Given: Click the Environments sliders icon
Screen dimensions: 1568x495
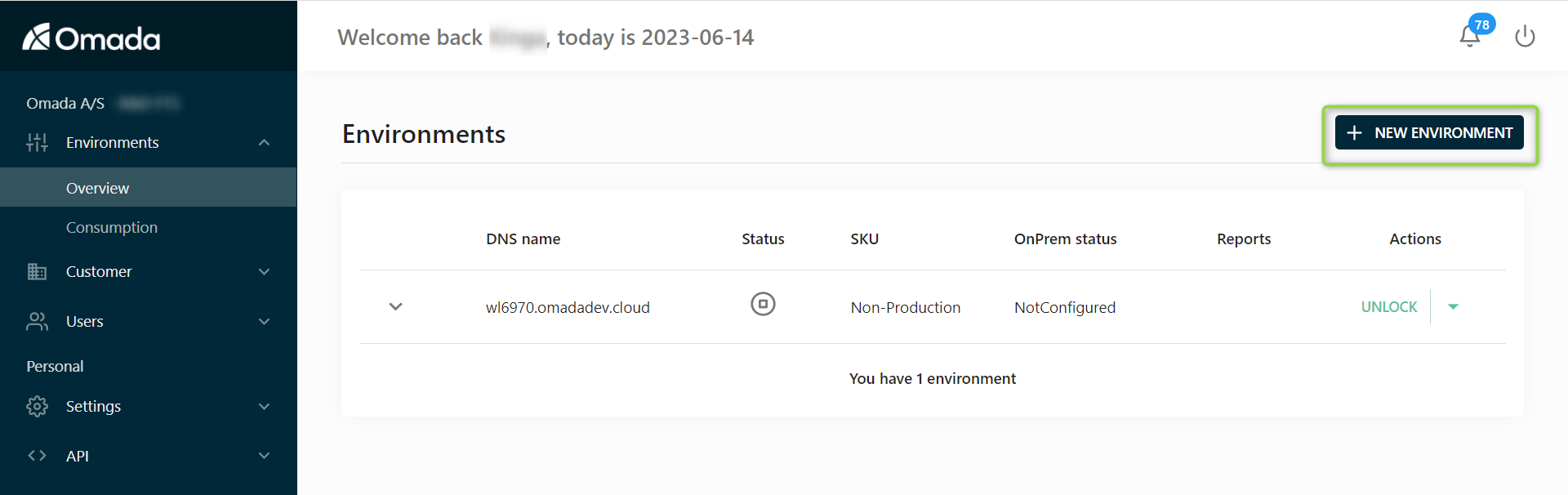Looking at the screenshot, I should 37,143.
